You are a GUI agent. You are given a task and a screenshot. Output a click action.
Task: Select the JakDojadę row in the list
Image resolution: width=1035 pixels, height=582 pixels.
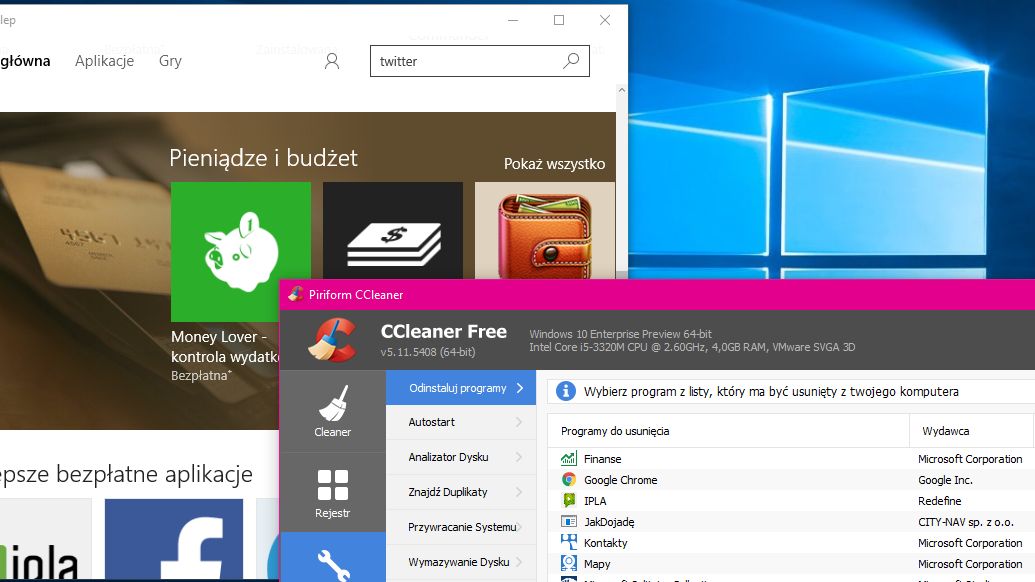(x=791, y=522)
